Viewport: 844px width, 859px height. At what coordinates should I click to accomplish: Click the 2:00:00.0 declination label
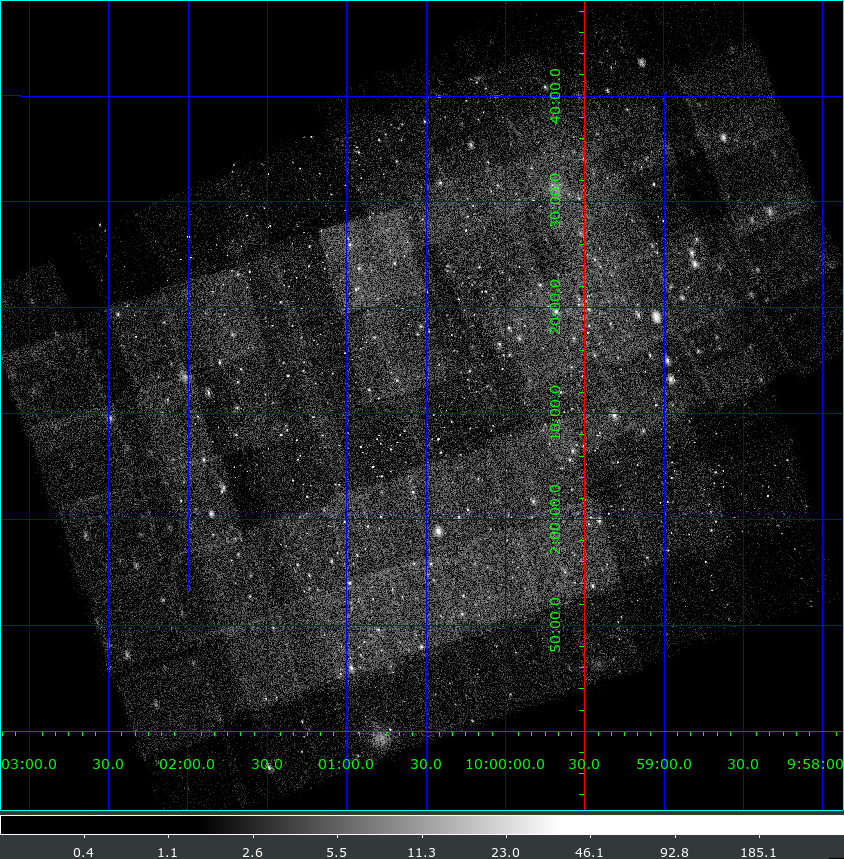click(x=556, y=519)
